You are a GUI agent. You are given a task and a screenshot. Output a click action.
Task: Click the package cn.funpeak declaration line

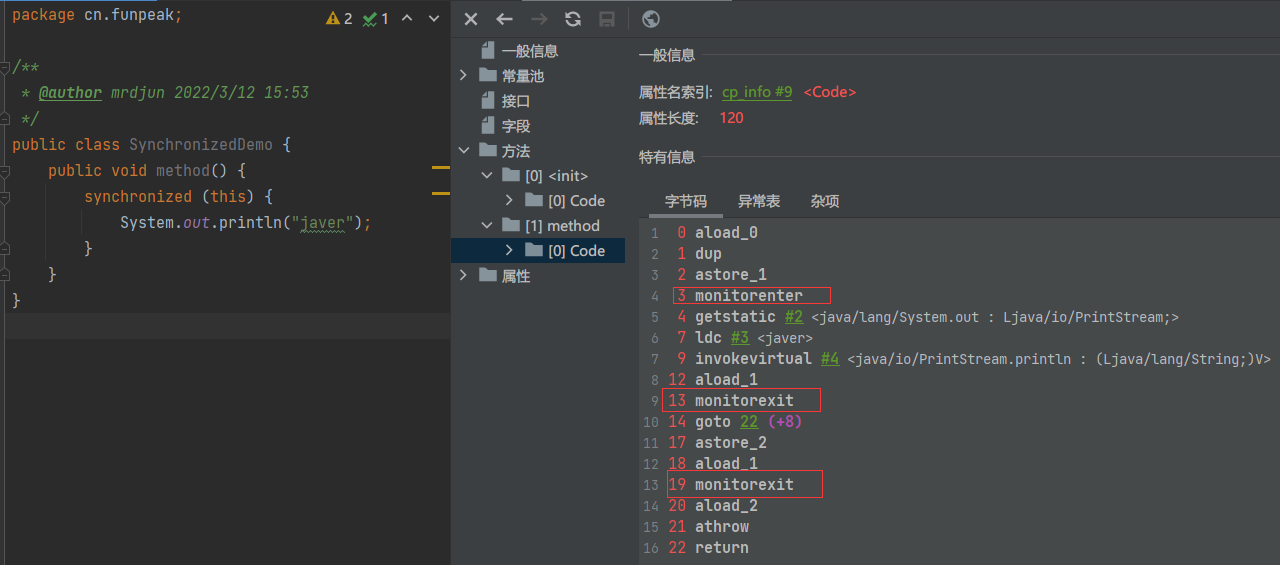pos(97,16)
